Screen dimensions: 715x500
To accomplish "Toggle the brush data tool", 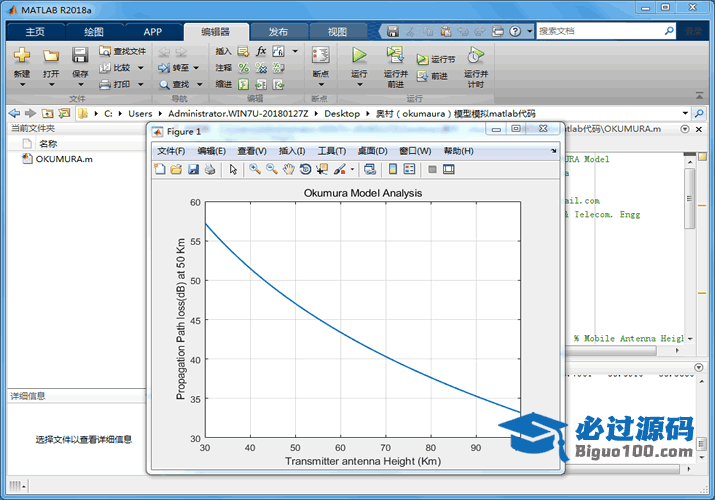I will click(339, 170).
